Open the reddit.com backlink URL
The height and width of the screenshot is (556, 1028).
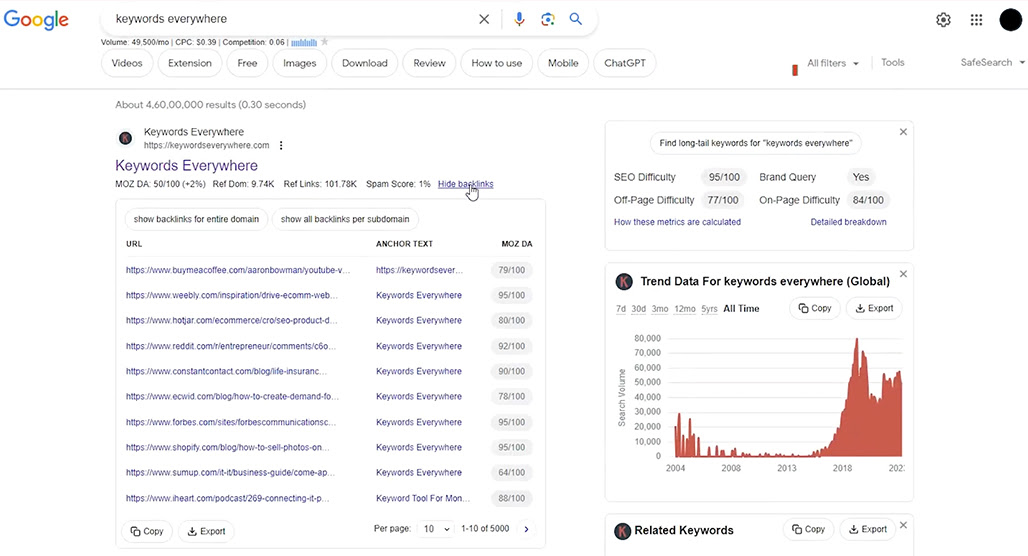coord(231,346)
